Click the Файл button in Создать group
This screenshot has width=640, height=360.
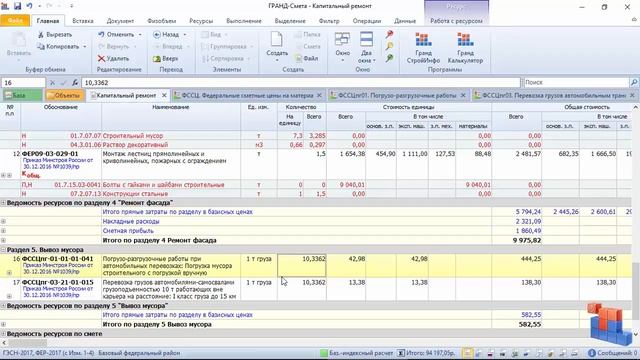click(307, 59)
